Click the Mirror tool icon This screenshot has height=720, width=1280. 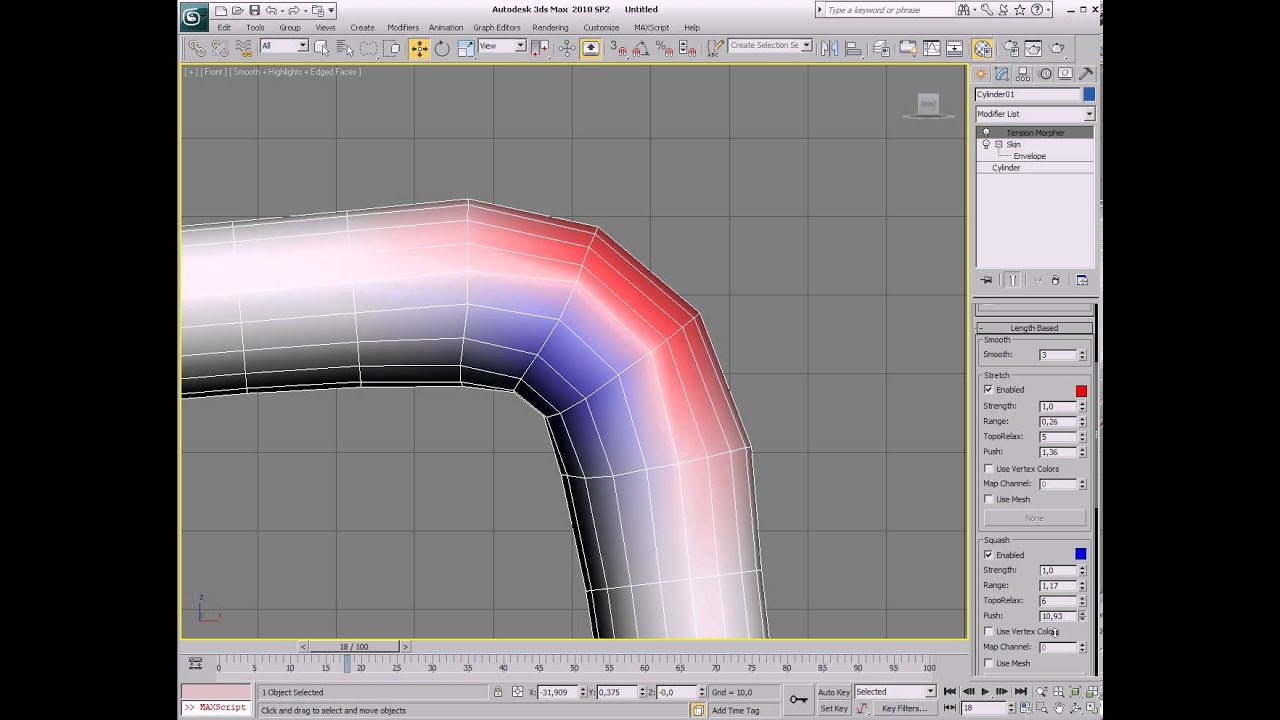[x=829, y=48]
